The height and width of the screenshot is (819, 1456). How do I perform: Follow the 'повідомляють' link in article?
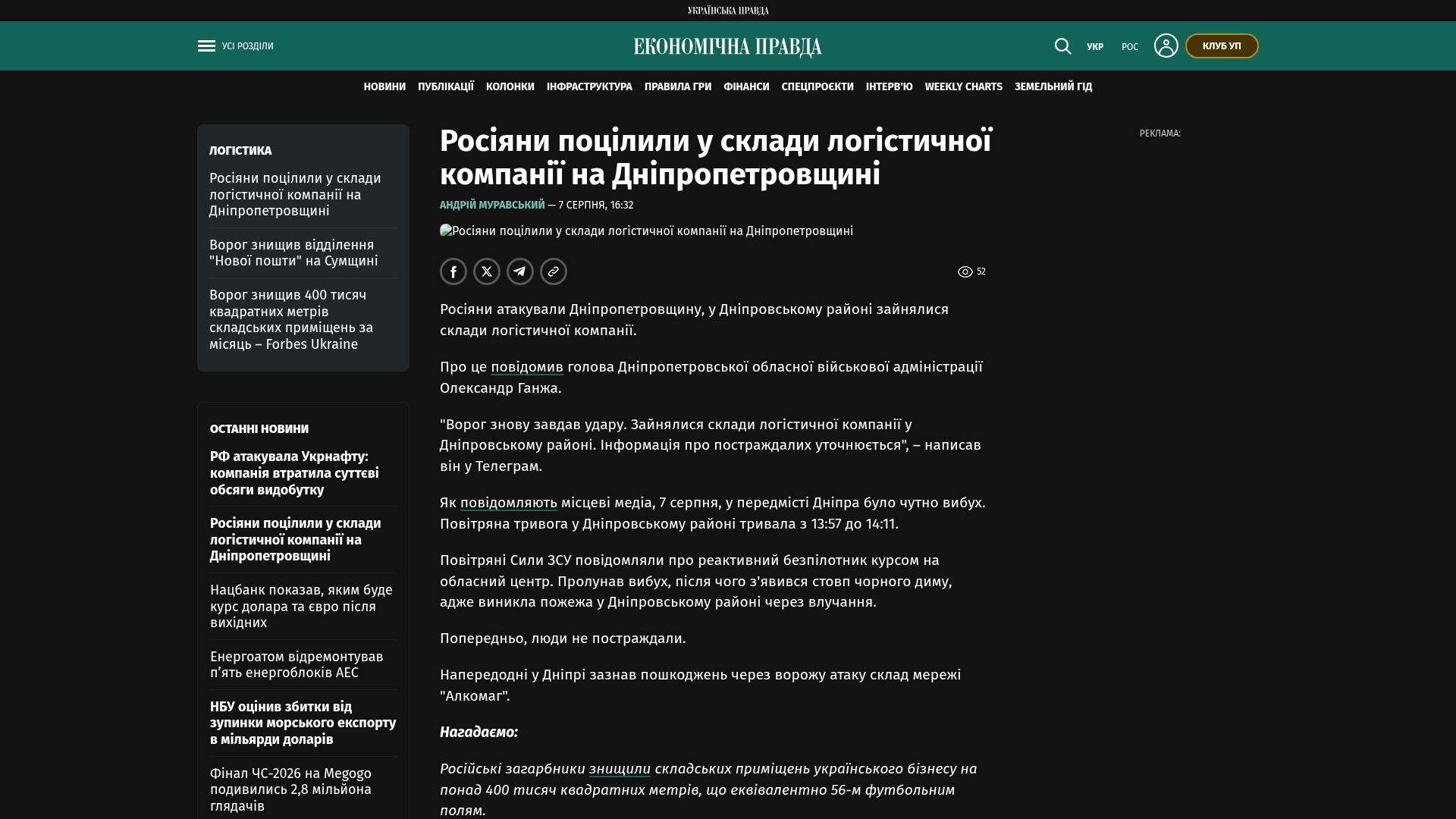pyautogui.click(x=509, y=503)
